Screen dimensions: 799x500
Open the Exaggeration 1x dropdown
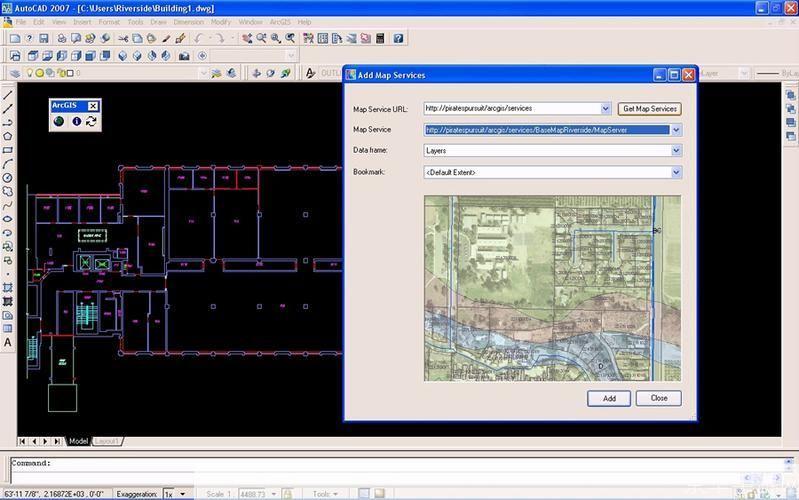coord(182,494)
